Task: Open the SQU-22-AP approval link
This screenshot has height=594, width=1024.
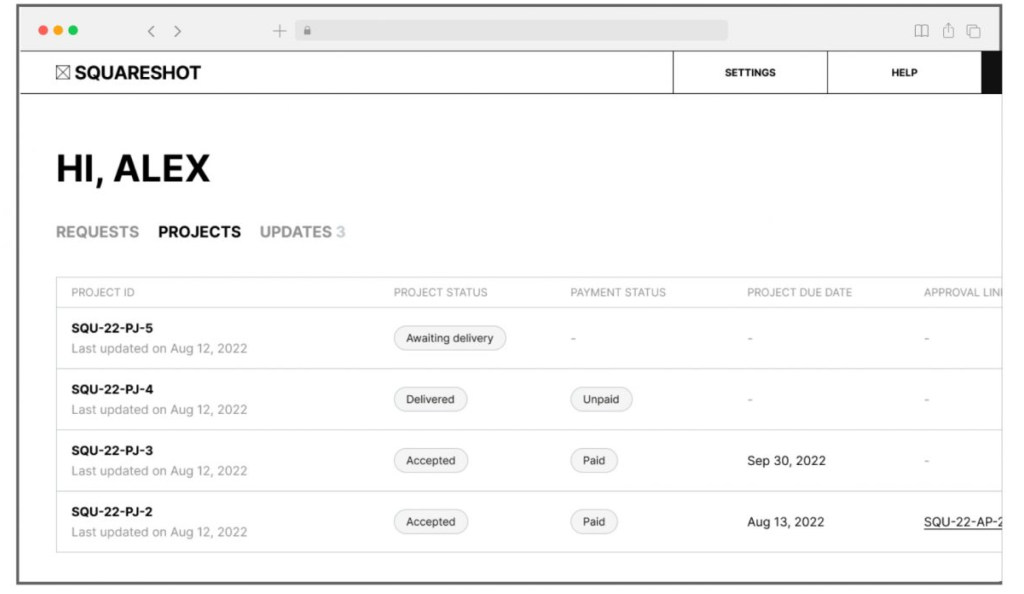Action: click(962, 522)
